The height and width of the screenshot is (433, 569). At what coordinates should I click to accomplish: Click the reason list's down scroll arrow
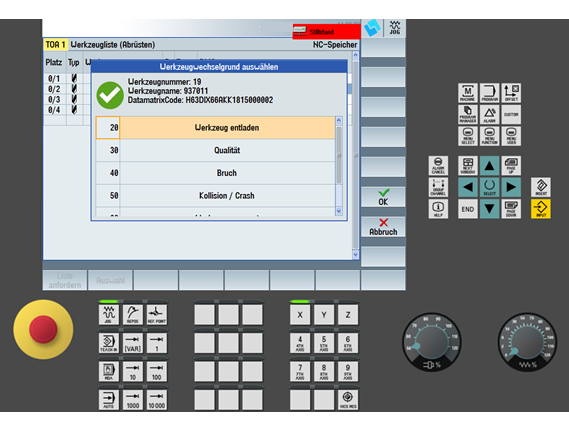click(339, 211)
